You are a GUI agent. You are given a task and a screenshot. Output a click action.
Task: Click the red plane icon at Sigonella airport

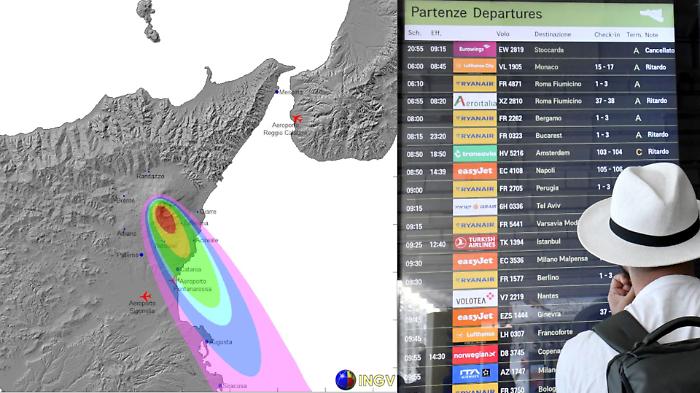pos(145,296)
